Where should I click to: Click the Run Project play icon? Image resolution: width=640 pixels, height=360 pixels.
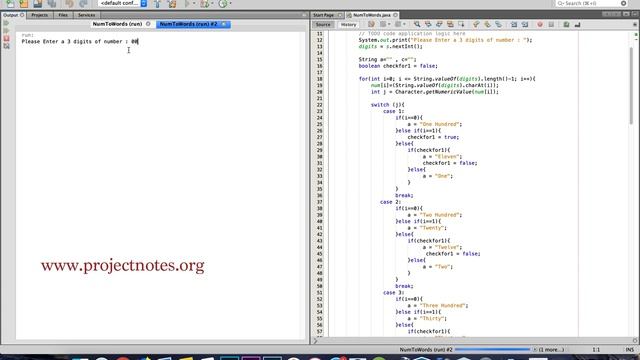coord(187,4)
